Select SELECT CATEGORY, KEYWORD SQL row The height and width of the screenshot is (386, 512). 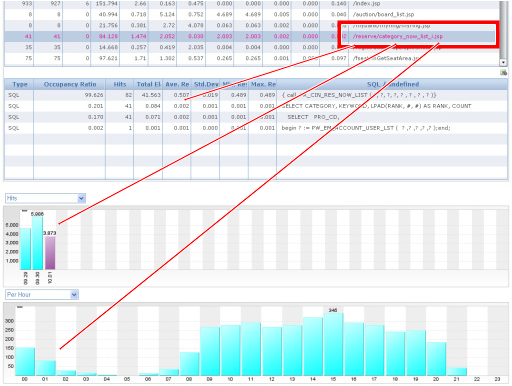[256, 106]
